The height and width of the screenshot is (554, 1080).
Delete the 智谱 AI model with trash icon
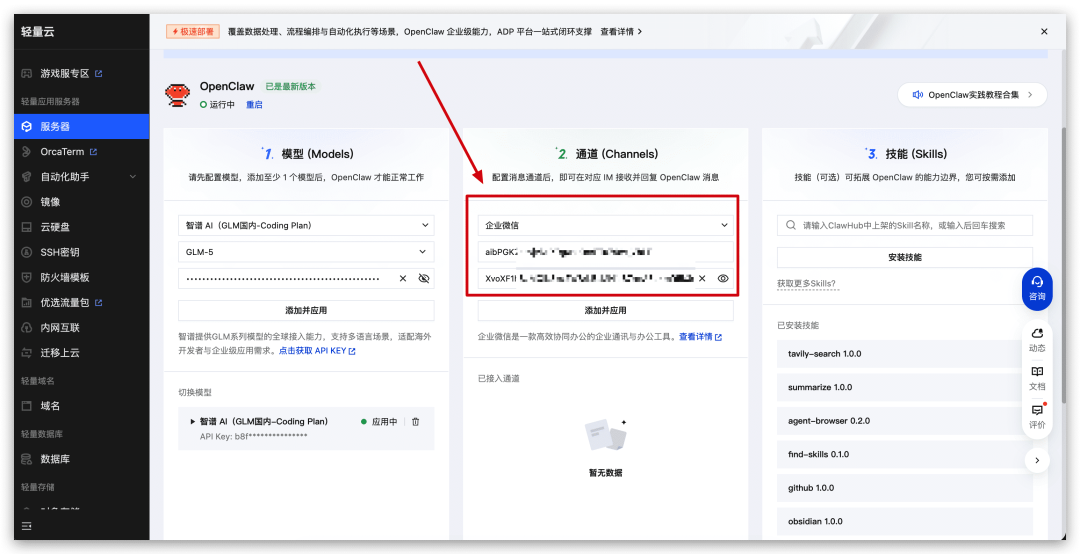(415, 422)
